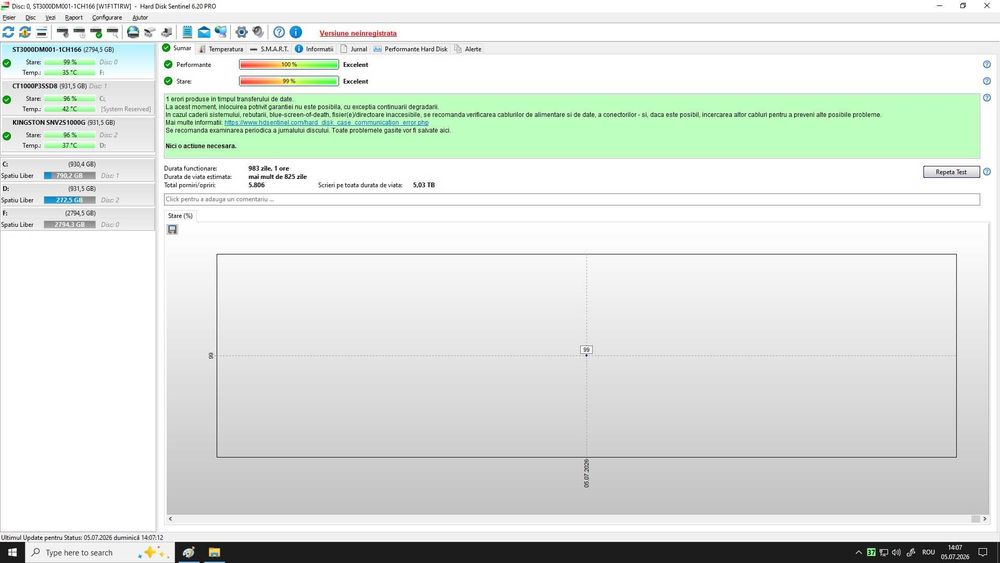Viewport: 1000px width, 563px height.
Task: Select the Sumar tab
Action: coord(177,48)
